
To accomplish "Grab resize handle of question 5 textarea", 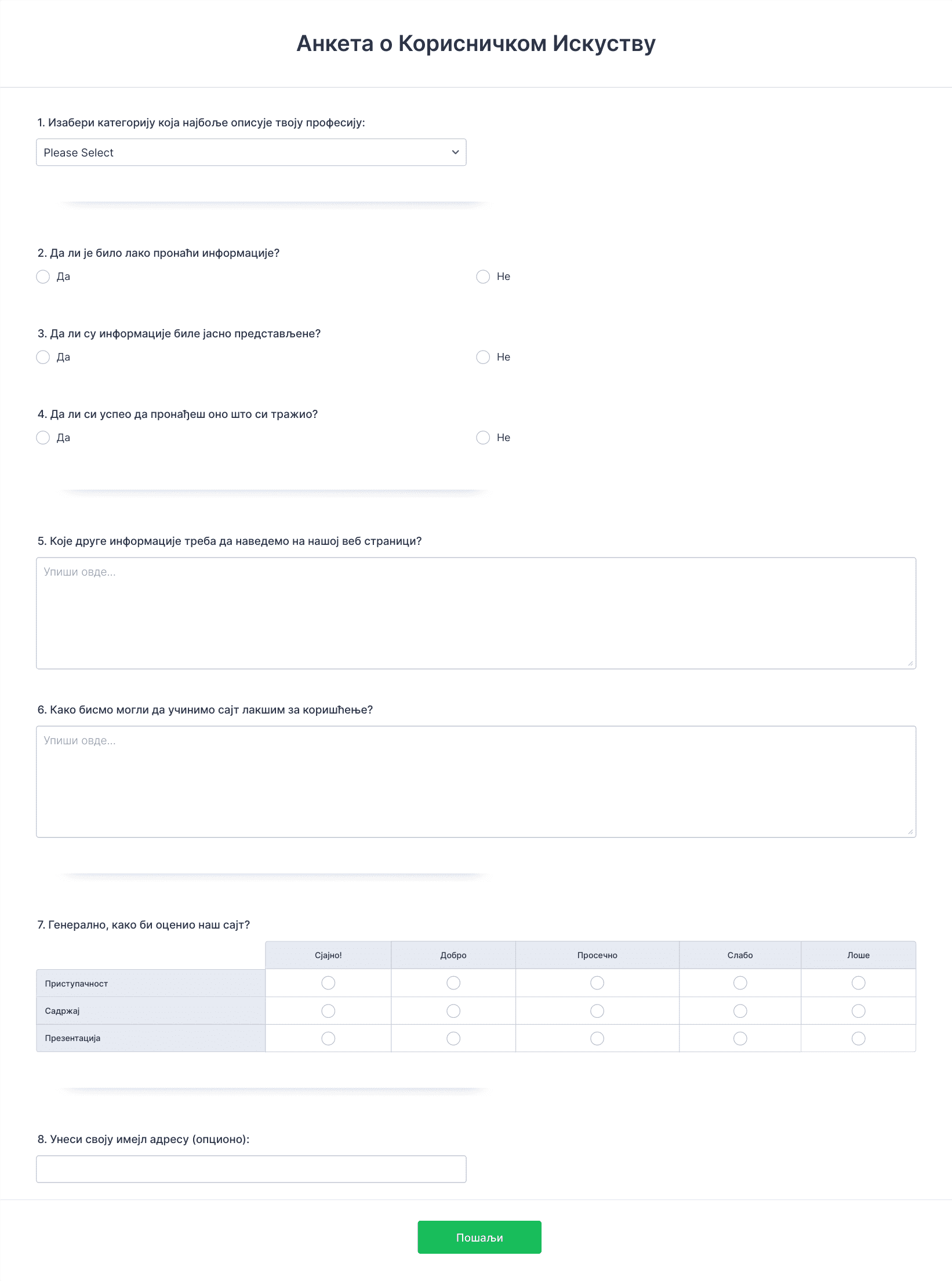I will click(910, 663).
